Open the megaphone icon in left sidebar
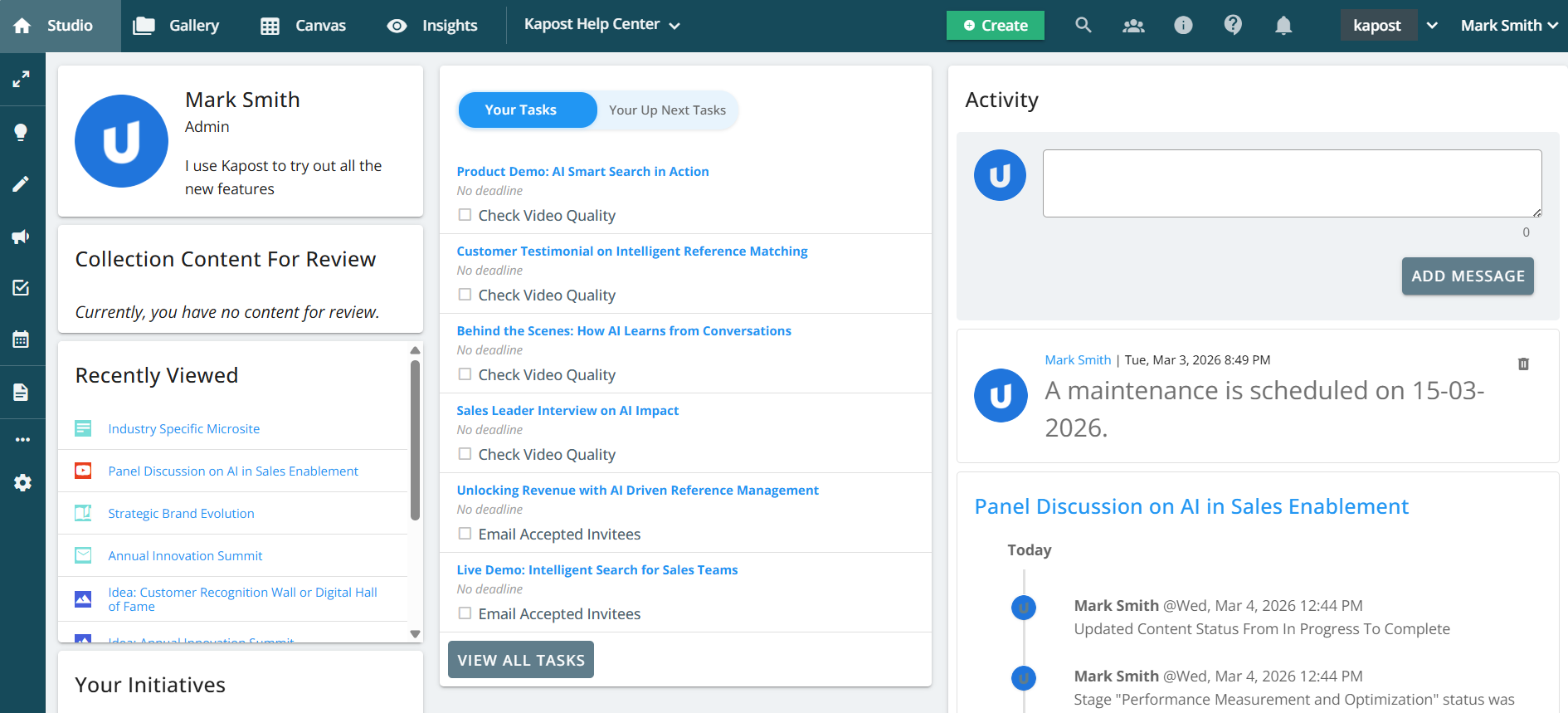This screenshot has width=1568, height=713. click(22, 237)
